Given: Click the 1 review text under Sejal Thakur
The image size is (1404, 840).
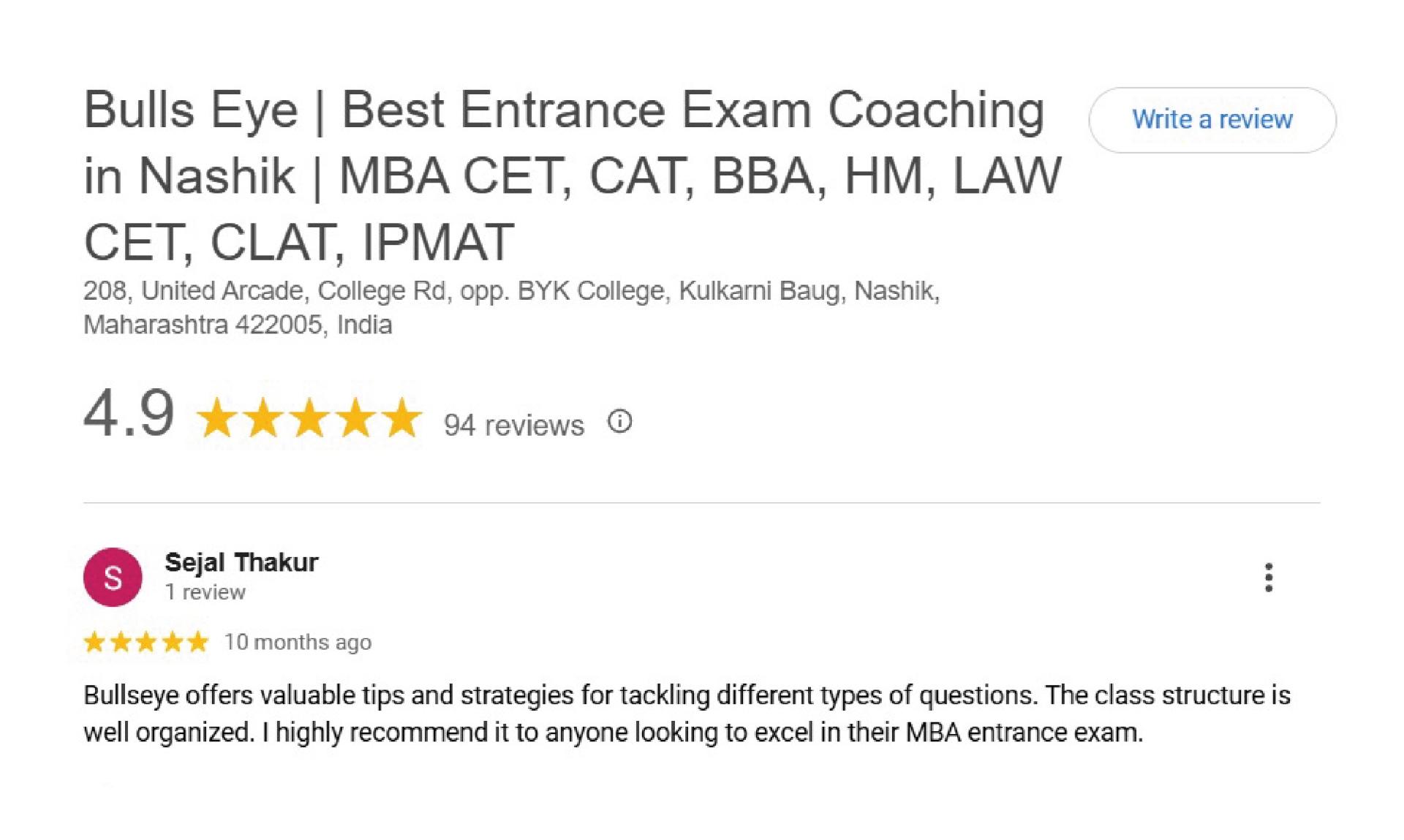Looking at the screenshot, I should pyautogui.click(x=205, y=592).
